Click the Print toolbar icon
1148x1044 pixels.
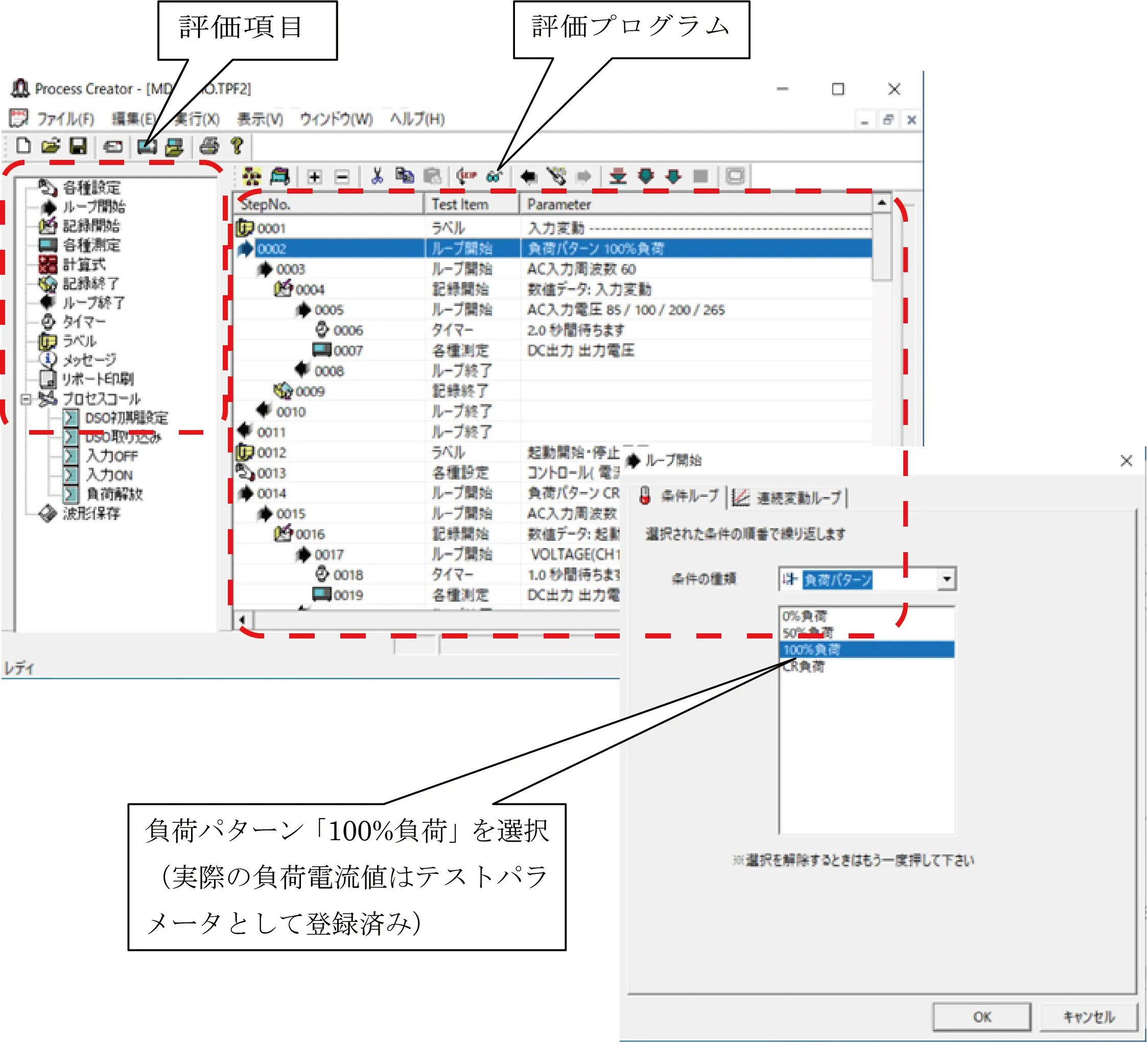[x=209, y=146]
